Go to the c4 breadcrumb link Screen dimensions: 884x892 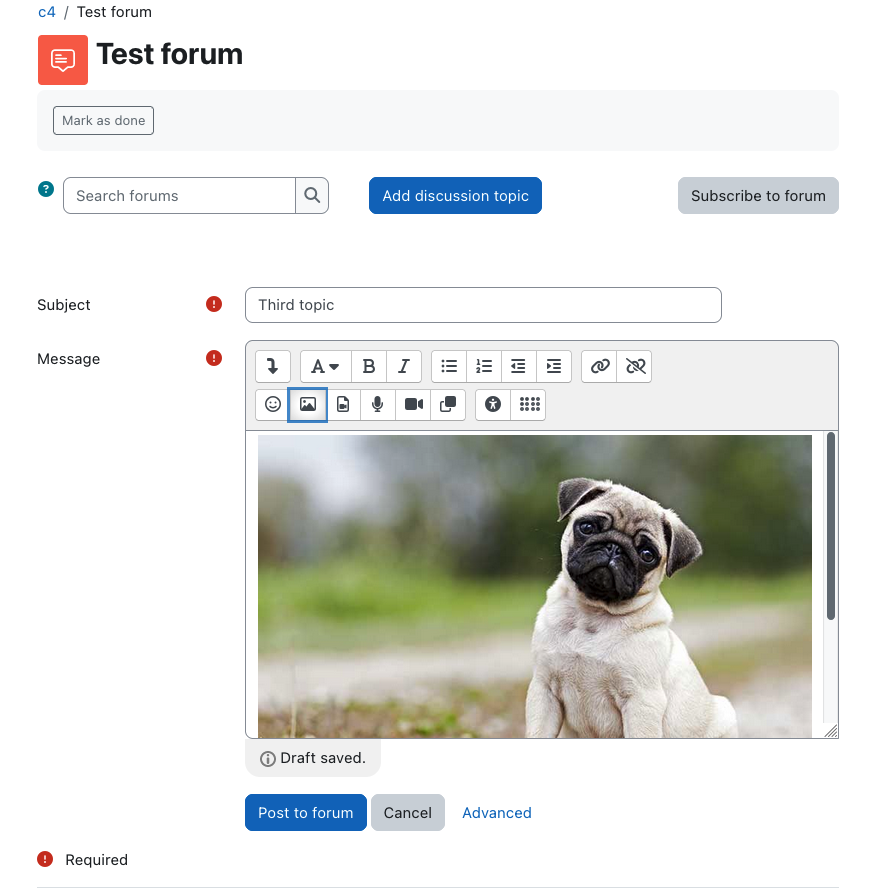[47, 12]
